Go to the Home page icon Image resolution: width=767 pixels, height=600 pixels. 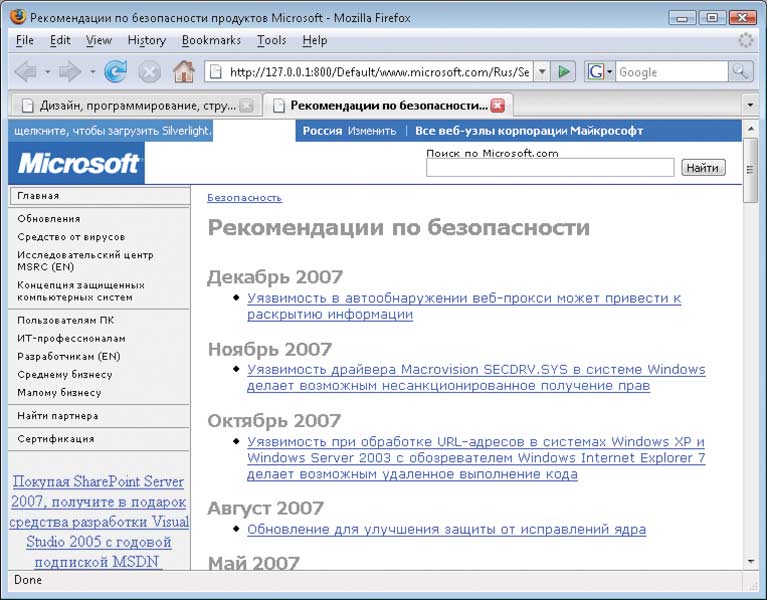click(183, 72)
